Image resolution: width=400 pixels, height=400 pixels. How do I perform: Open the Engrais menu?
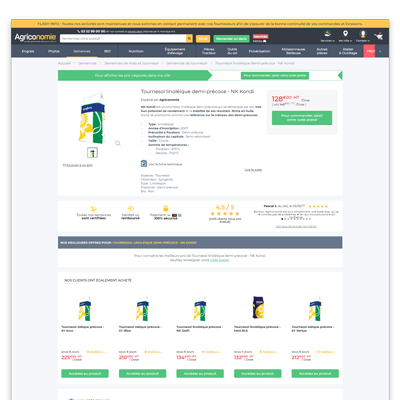click(x=28, y=51)
